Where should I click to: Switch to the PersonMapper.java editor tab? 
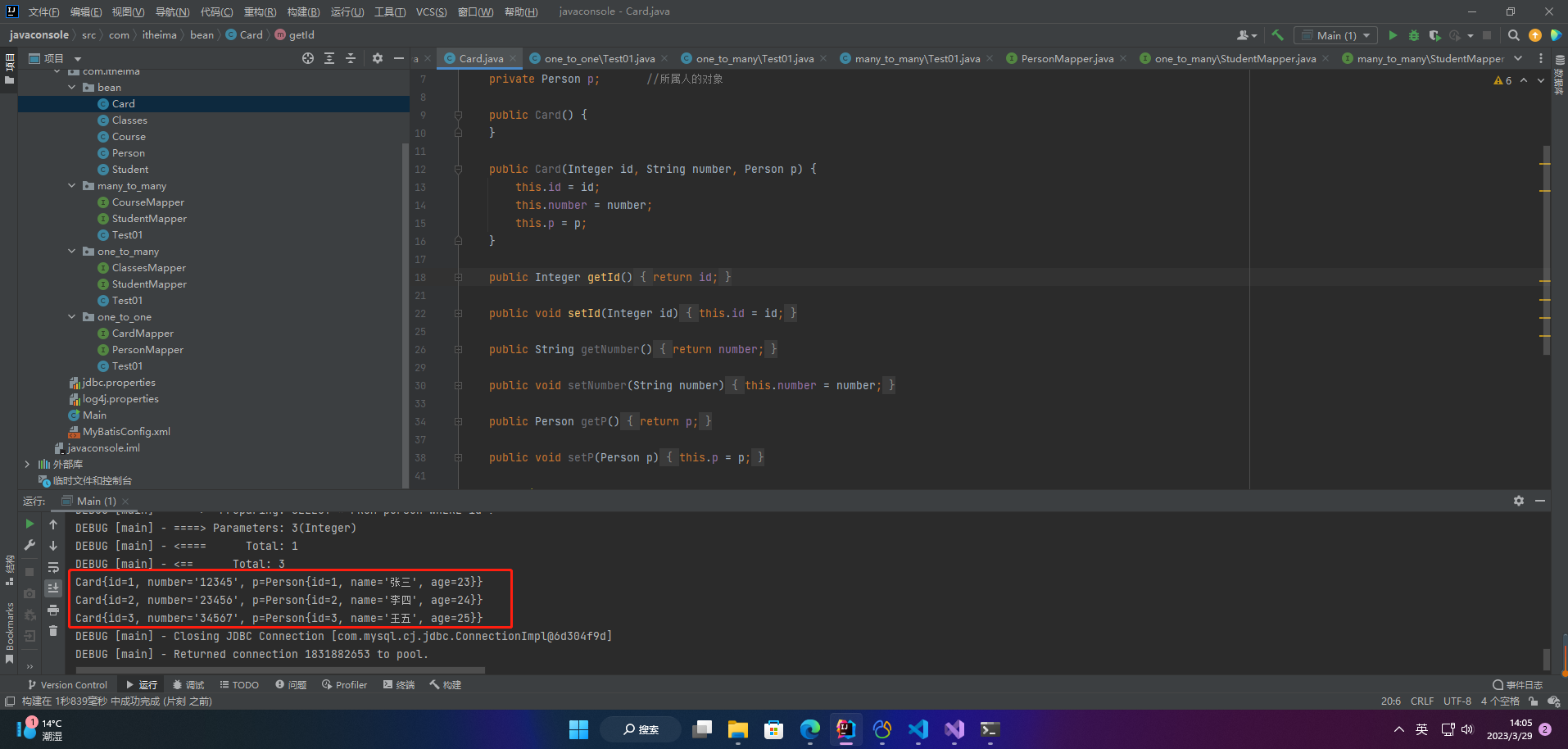coord(1066,58)
